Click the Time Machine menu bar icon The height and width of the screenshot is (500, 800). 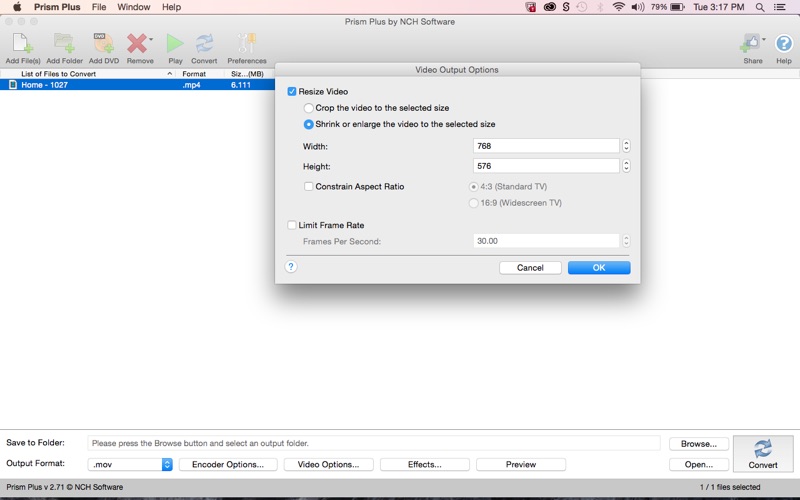582,7
